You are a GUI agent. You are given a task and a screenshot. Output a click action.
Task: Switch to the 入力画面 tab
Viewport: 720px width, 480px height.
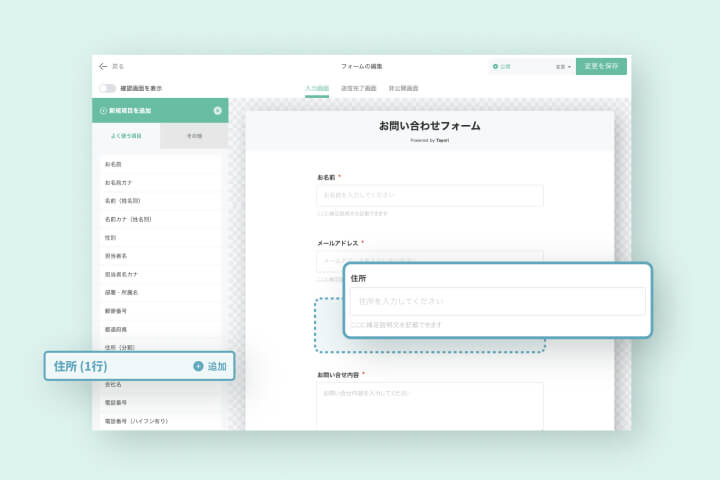pyautogui.click(x=316, y=88)
